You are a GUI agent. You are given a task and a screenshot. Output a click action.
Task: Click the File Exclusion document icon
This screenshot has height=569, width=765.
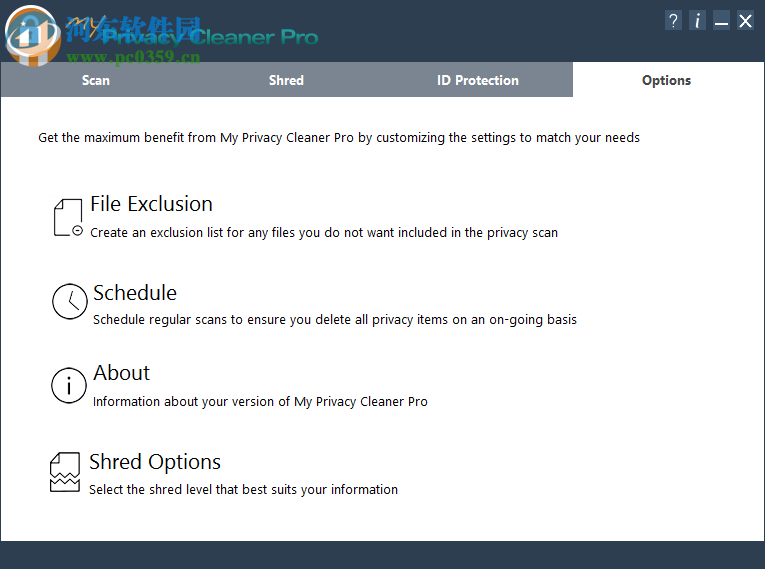pos(68,218)
